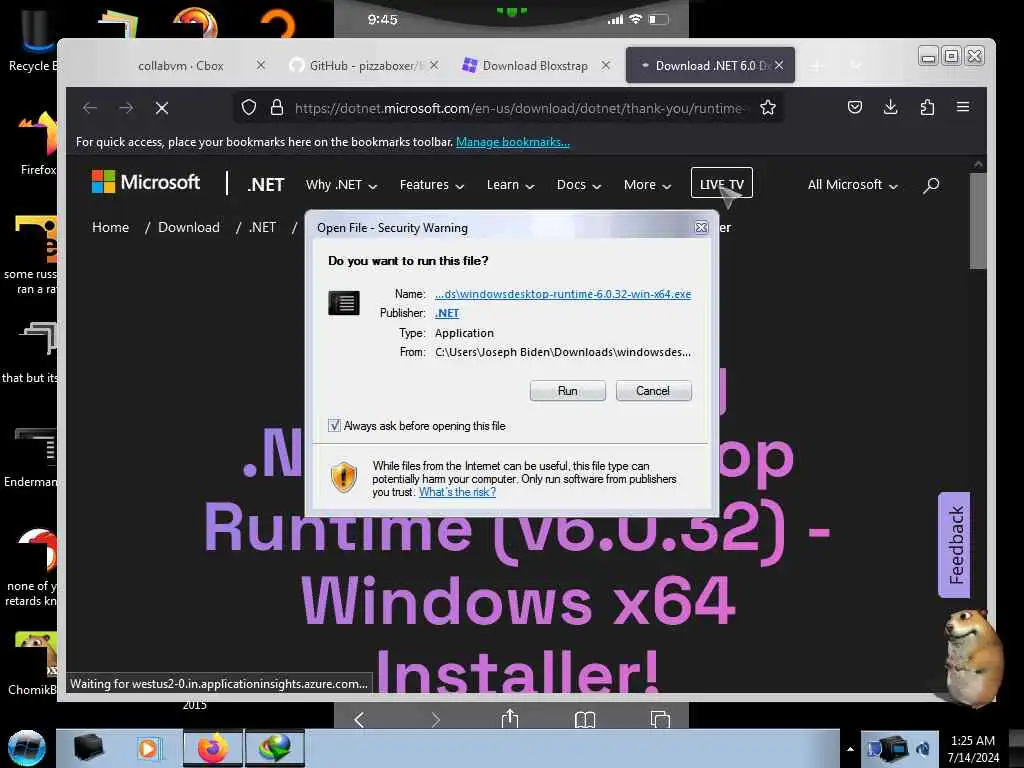Open the What's the risk? link

[x=457, y=492]
